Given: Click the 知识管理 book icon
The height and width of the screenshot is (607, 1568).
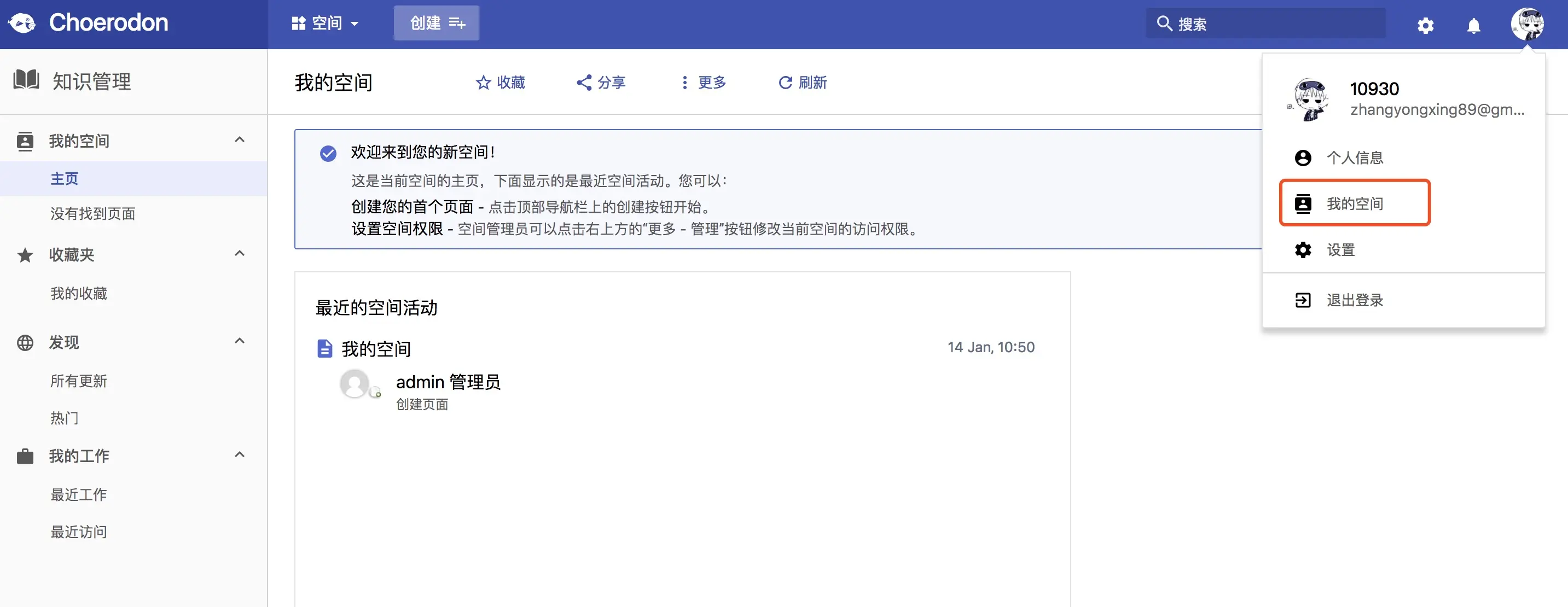Looking at the screenshot, I should click(26, 80).
